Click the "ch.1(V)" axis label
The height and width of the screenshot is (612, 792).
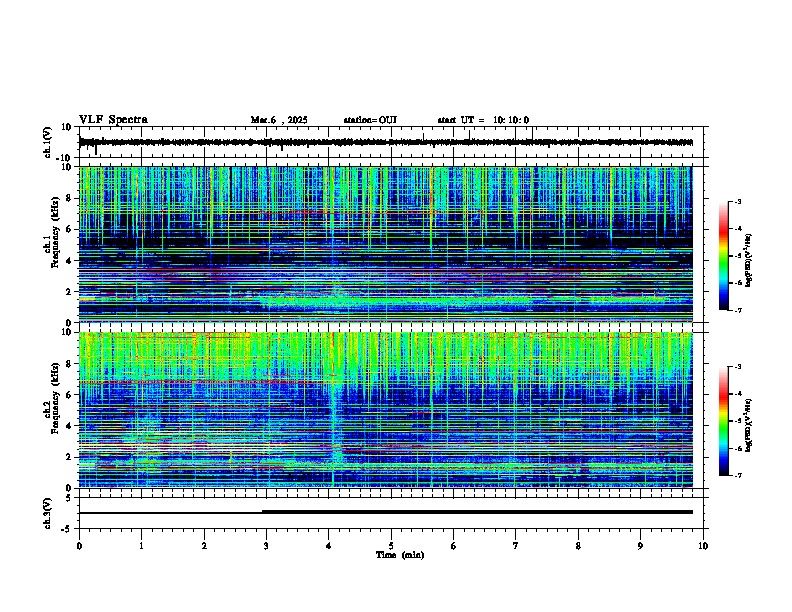(x=48, y=143)
